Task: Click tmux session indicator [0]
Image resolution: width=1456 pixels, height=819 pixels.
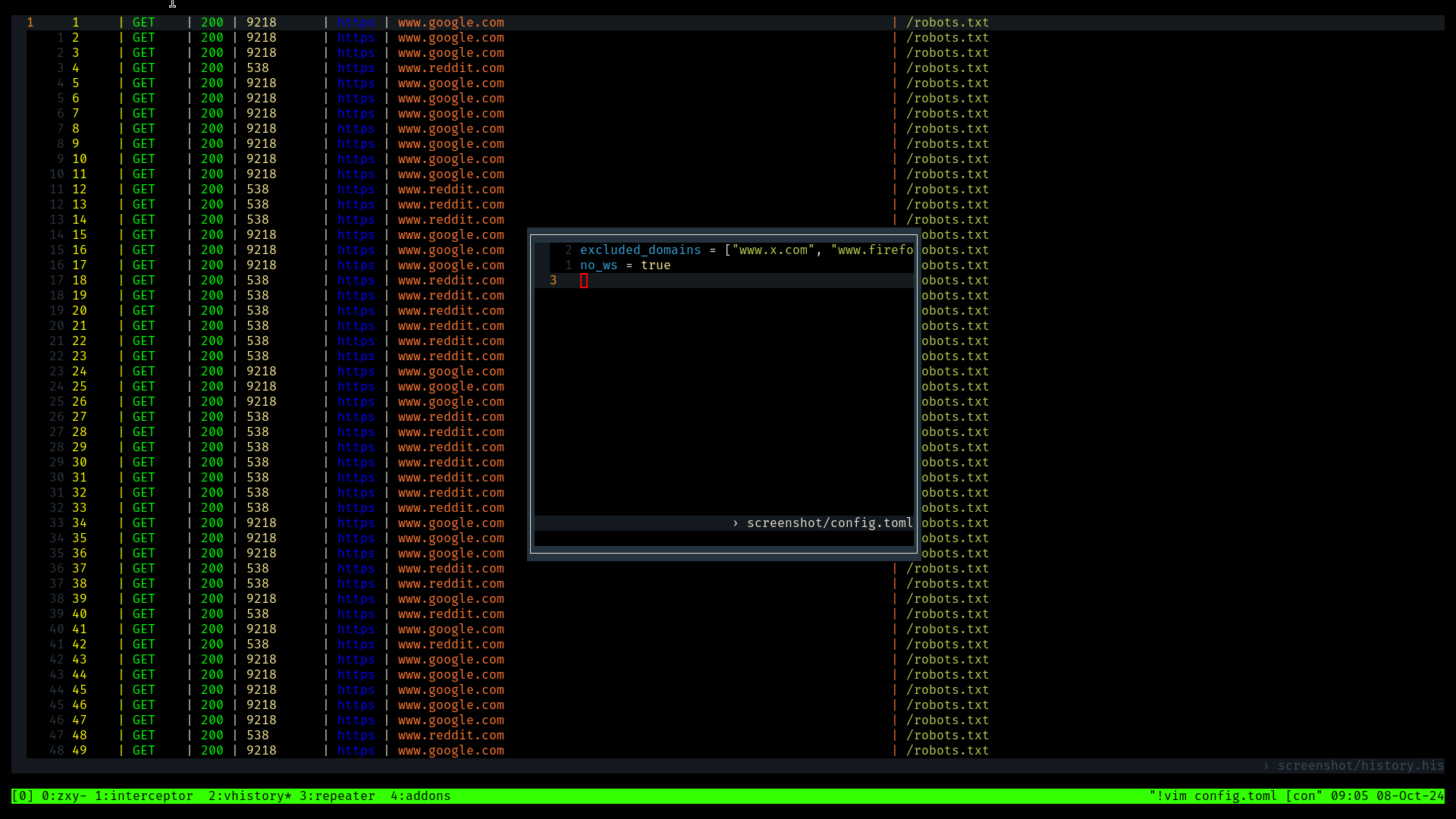Action: (22, 795)
